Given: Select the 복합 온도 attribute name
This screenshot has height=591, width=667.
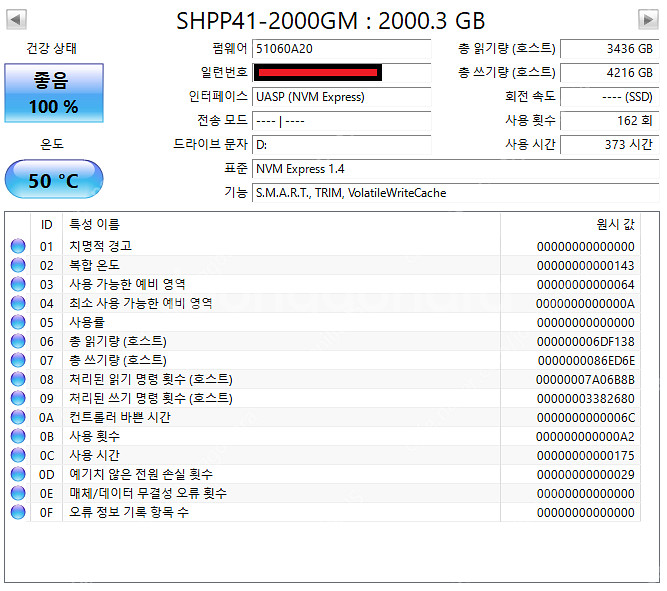Looking at the screenshot, I should tap(94, 265).
